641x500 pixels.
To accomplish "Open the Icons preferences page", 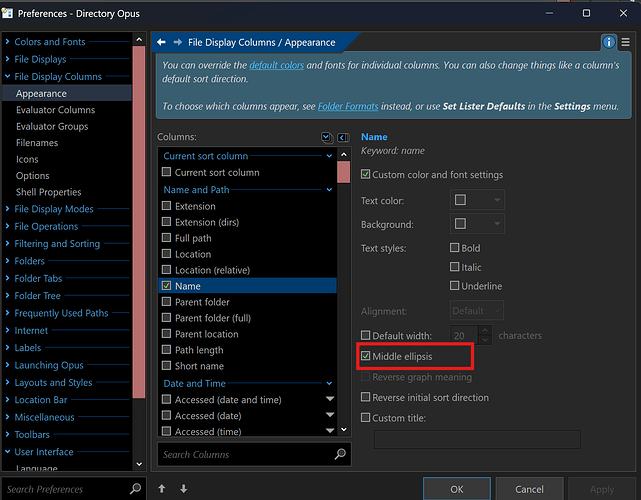I will [x=27, y=159].
